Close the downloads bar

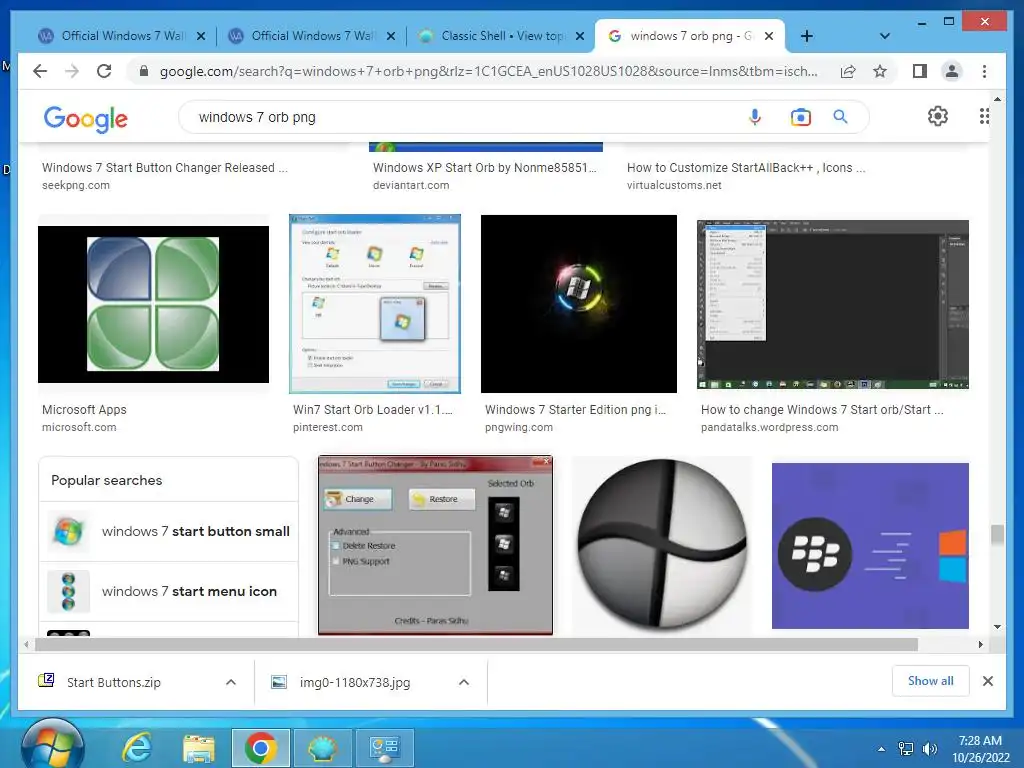[x=987, y=681]
